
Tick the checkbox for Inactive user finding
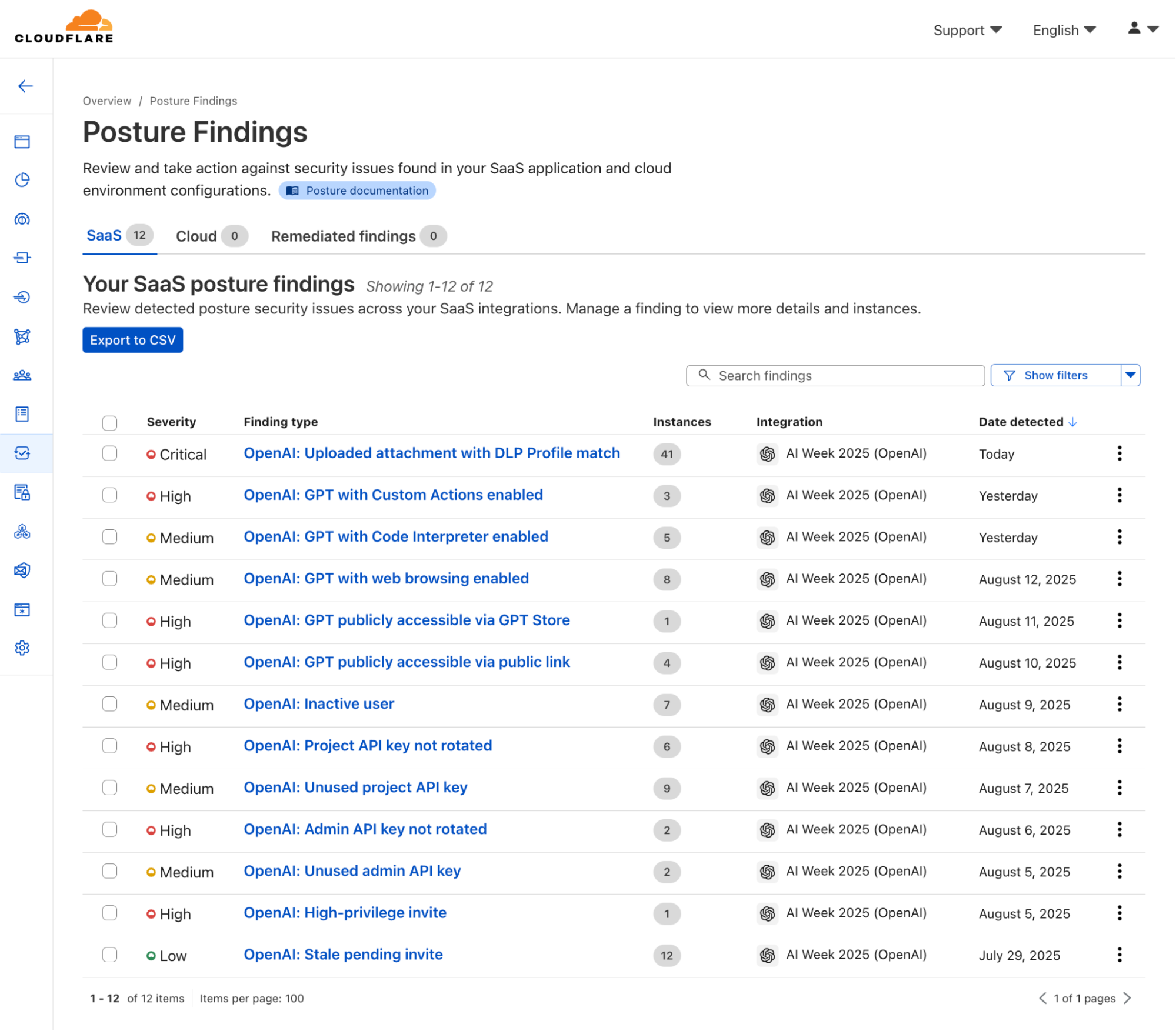(109, 704)
